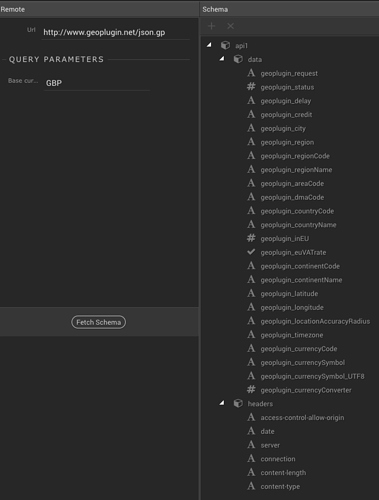Viewport: 379px width, 500px height.
Task: Click the number type icon of geoplugin_inEU
Action: click(x=251, y=238)
